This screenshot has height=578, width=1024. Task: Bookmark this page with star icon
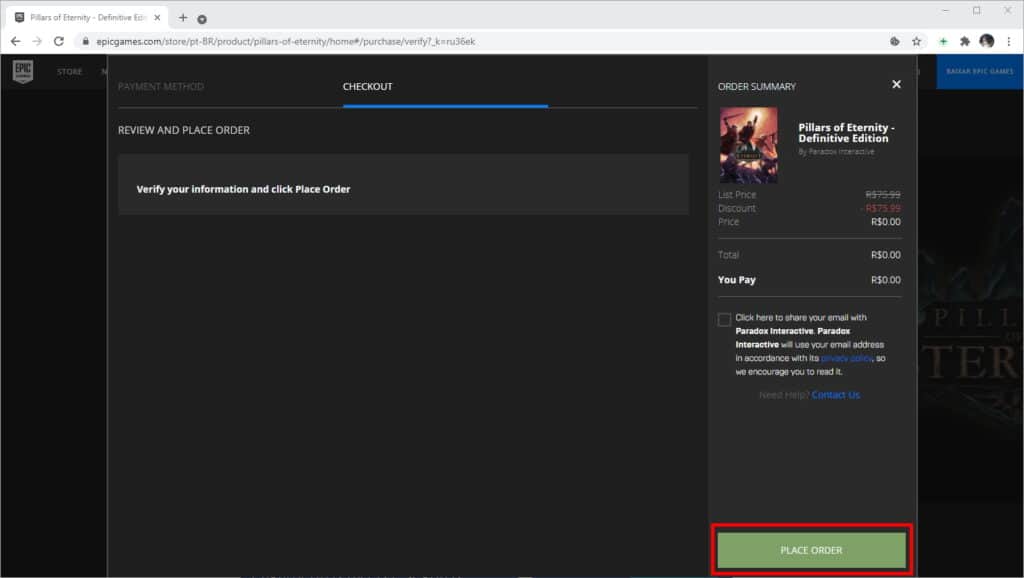coord(916,41)
